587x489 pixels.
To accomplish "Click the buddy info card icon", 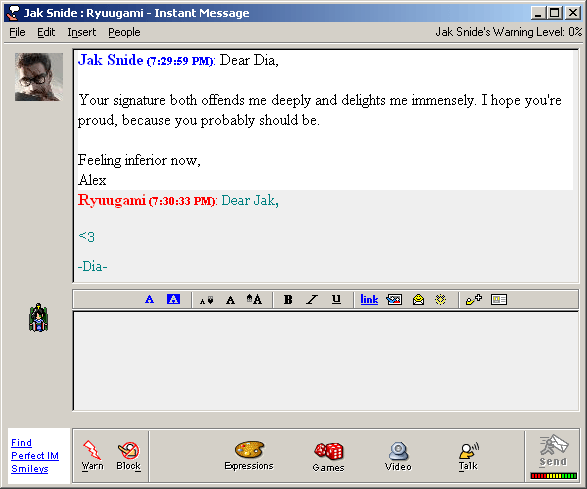I will (x=499, y=300).
